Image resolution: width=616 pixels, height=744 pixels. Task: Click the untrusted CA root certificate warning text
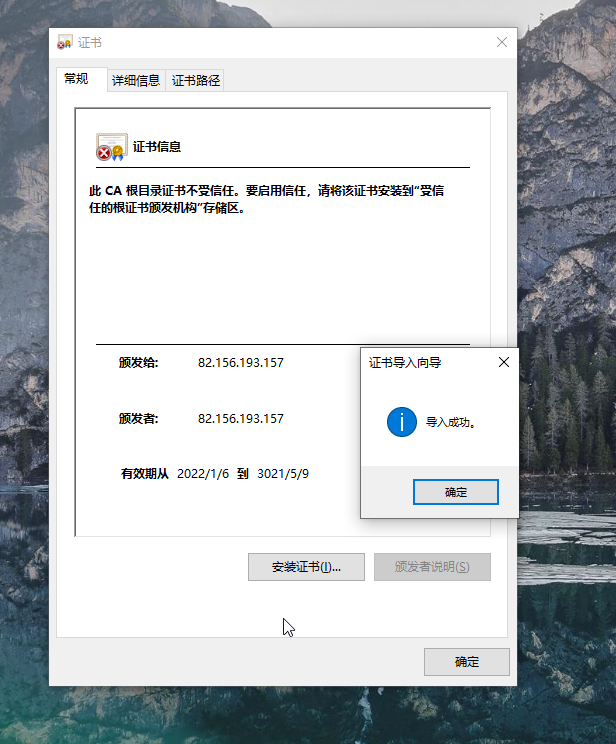(266, 199)
